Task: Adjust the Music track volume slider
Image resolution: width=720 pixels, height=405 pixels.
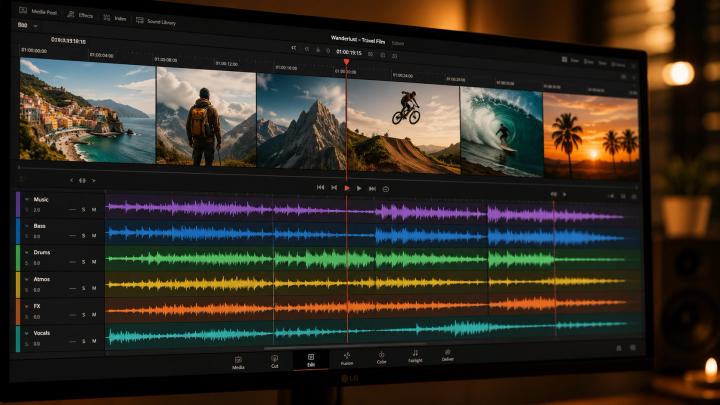Action: 72,209
